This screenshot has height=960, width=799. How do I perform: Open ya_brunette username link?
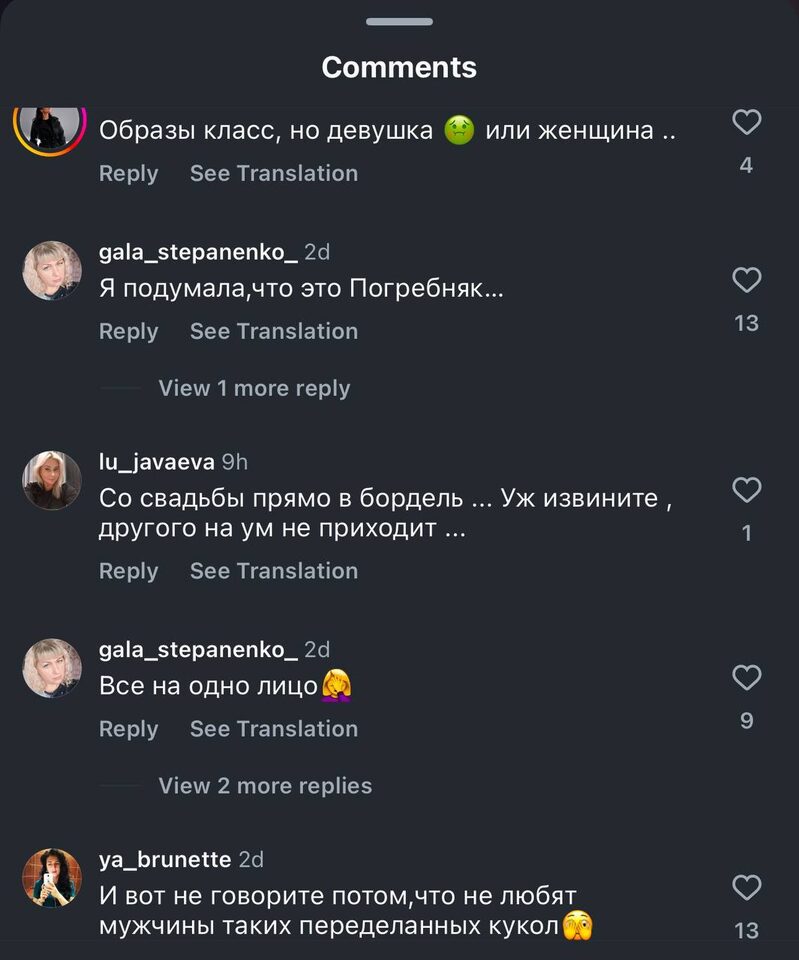coord(165,859)
